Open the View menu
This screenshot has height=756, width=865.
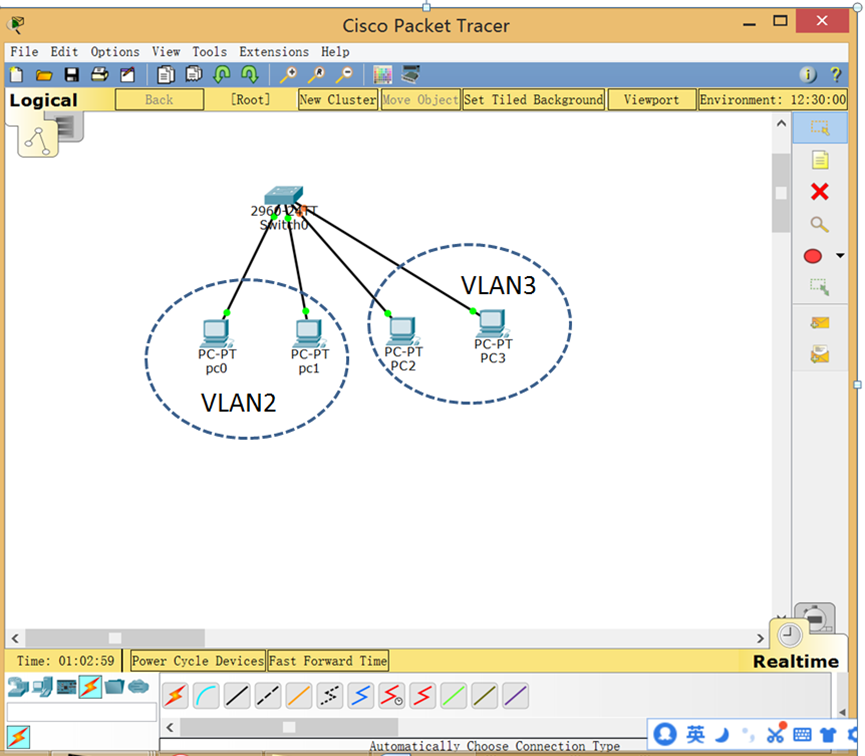[166, 52]
